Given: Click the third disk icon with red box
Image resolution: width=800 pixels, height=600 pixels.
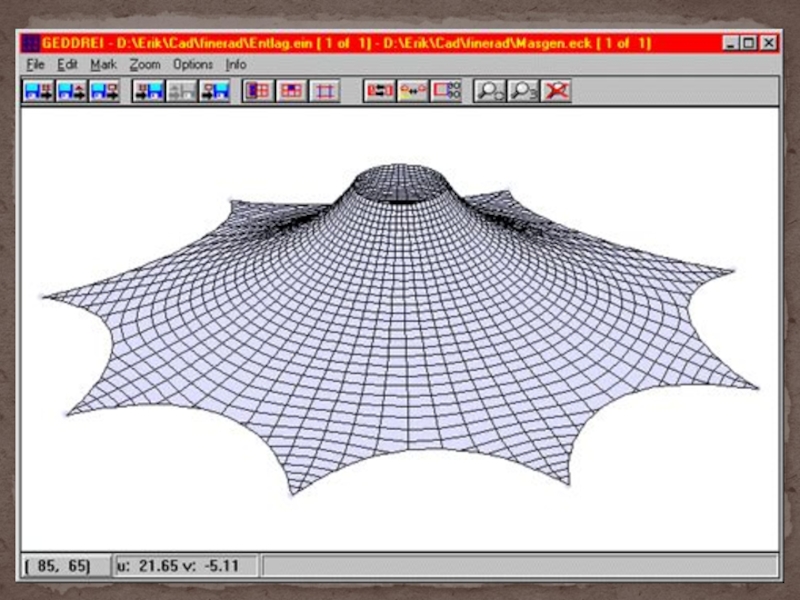Looking at the screenshot, I should click(104, 91).
